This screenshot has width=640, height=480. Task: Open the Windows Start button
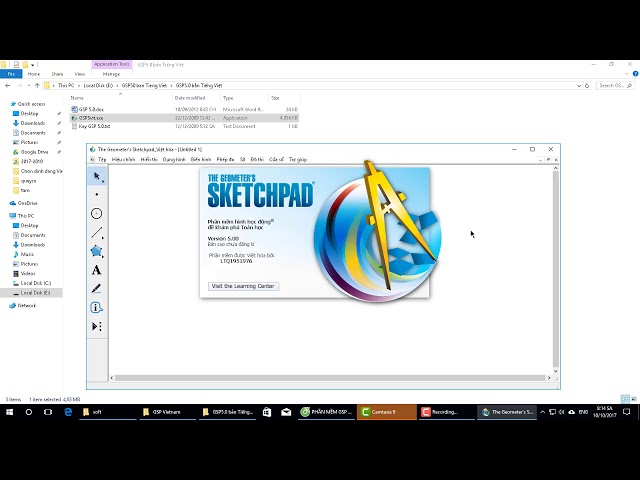coord(9,412)
